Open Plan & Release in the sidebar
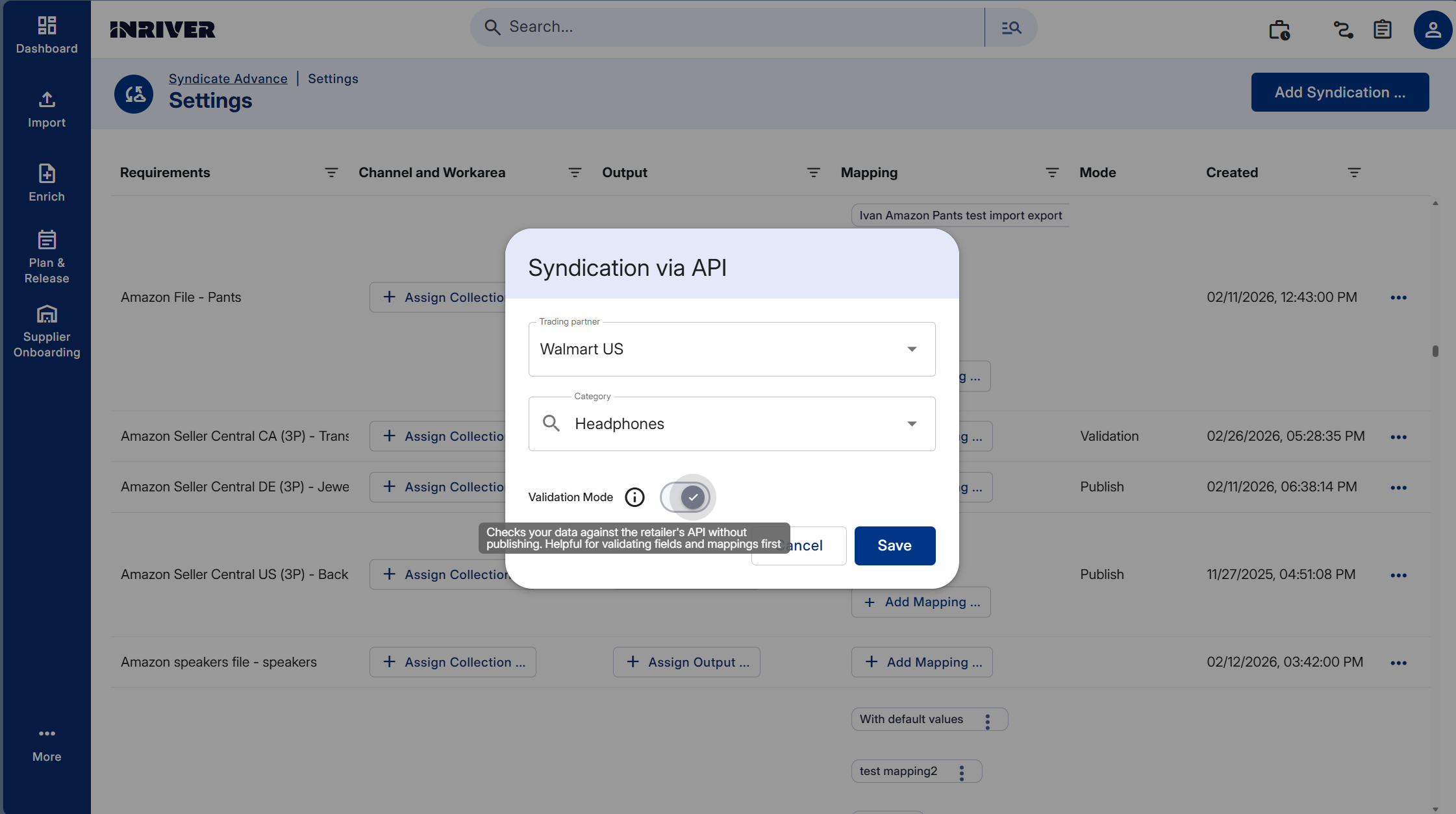The height and width of the screenshot is (814, 1456). 47,258
